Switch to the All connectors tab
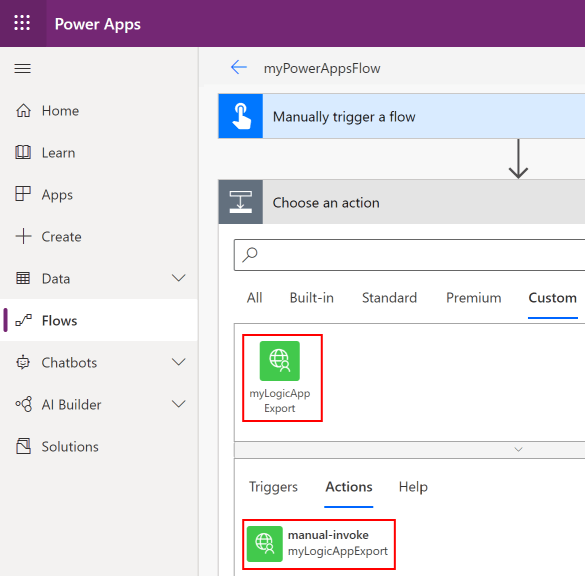 [254, 298]
